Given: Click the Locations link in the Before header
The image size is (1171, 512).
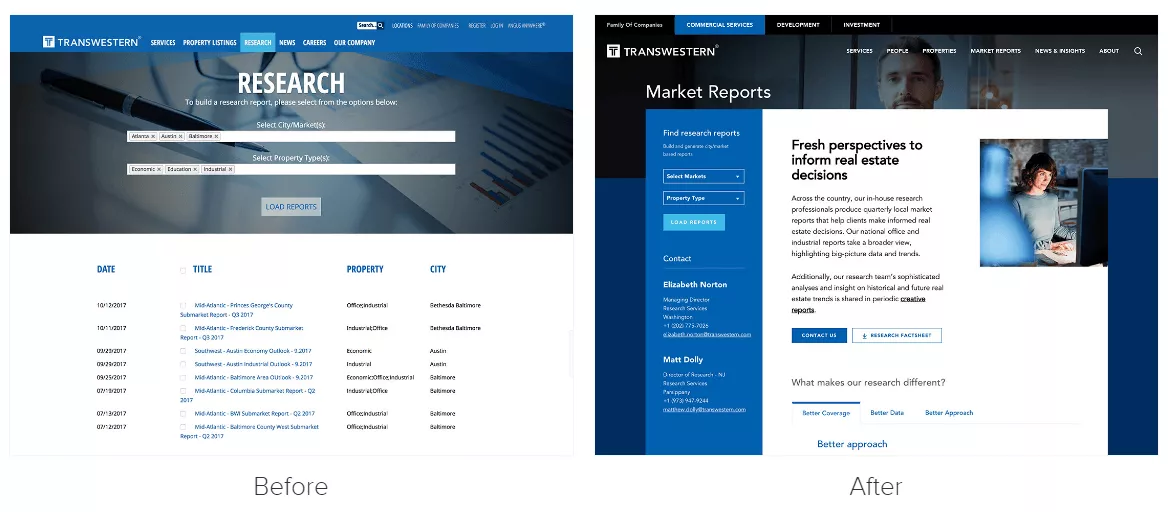Looking at the screenshot, I should (x=402, y=25).
